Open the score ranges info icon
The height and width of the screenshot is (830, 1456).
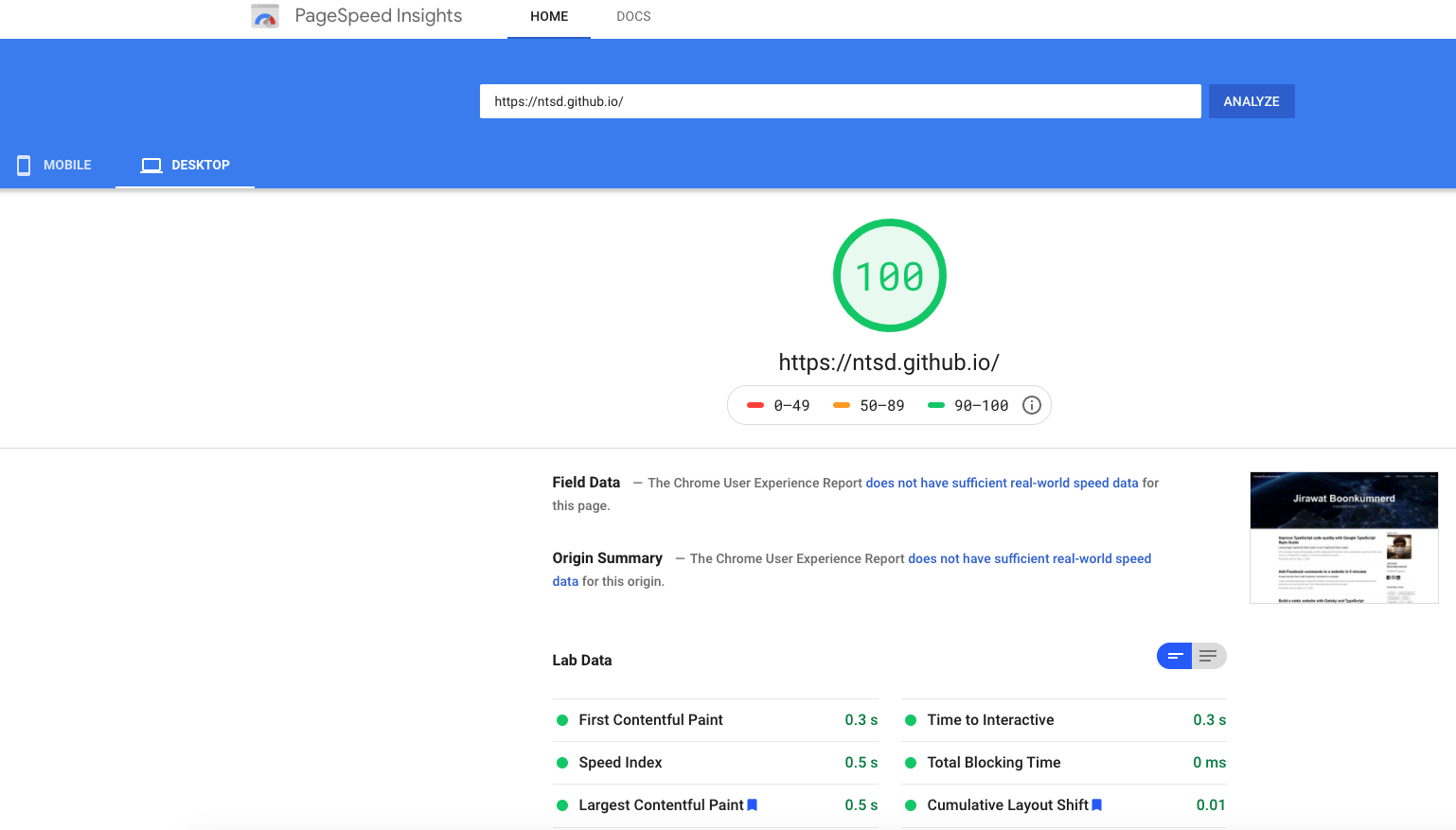[x=1031, y=405]
